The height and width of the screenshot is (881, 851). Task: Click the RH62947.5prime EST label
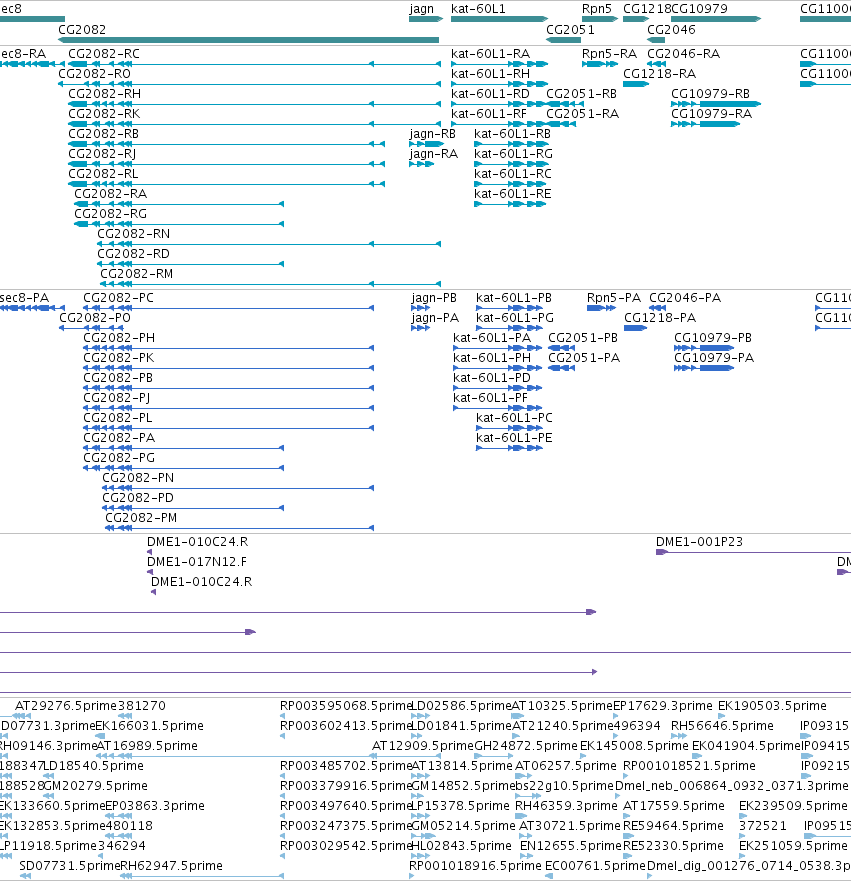(x=171, y=866)
